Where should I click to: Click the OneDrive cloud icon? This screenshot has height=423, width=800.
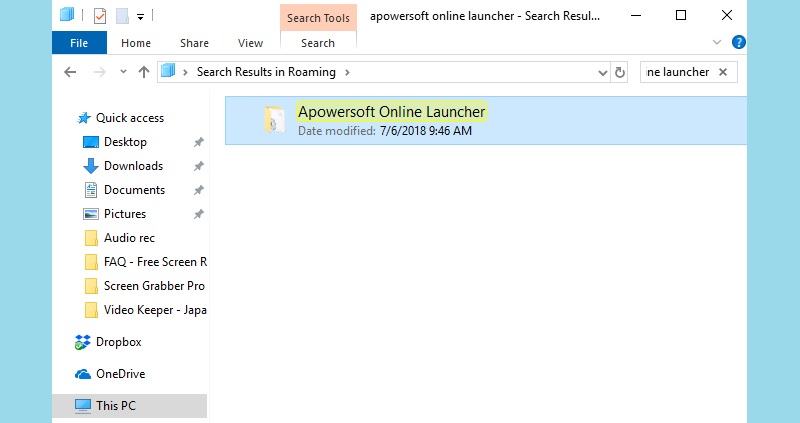(83, 375)
